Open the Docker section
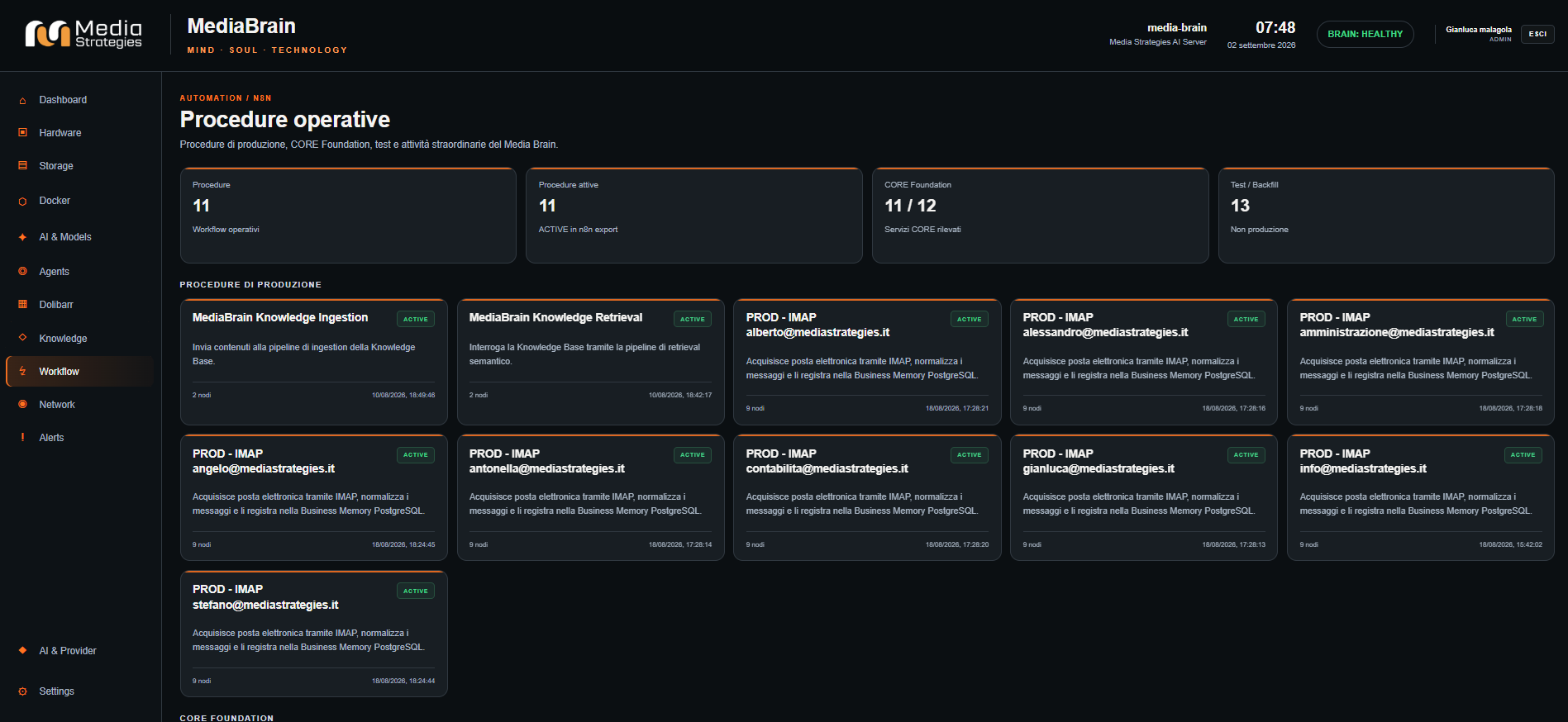The height and width of the screenshot is (722, 1568). pos(80,201)
